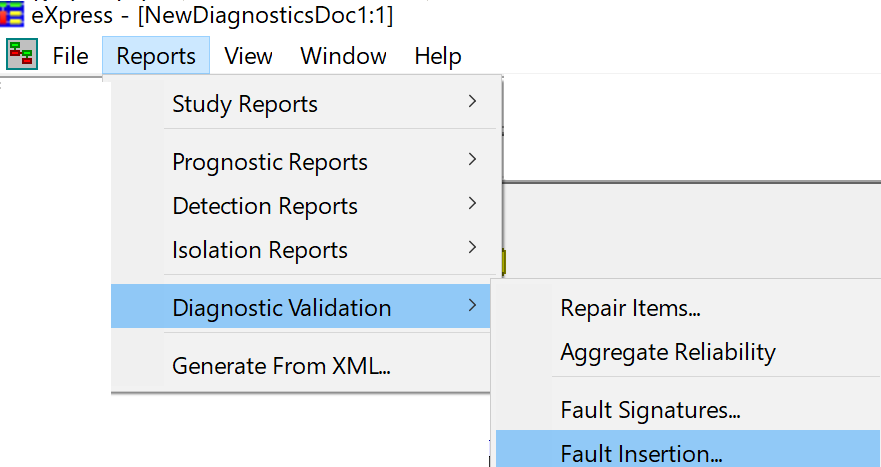The image size is (881, 467).
Task: Click the arrow beside Diagnostic Validation
Action: pyautogui.click(x=473, y=306)
